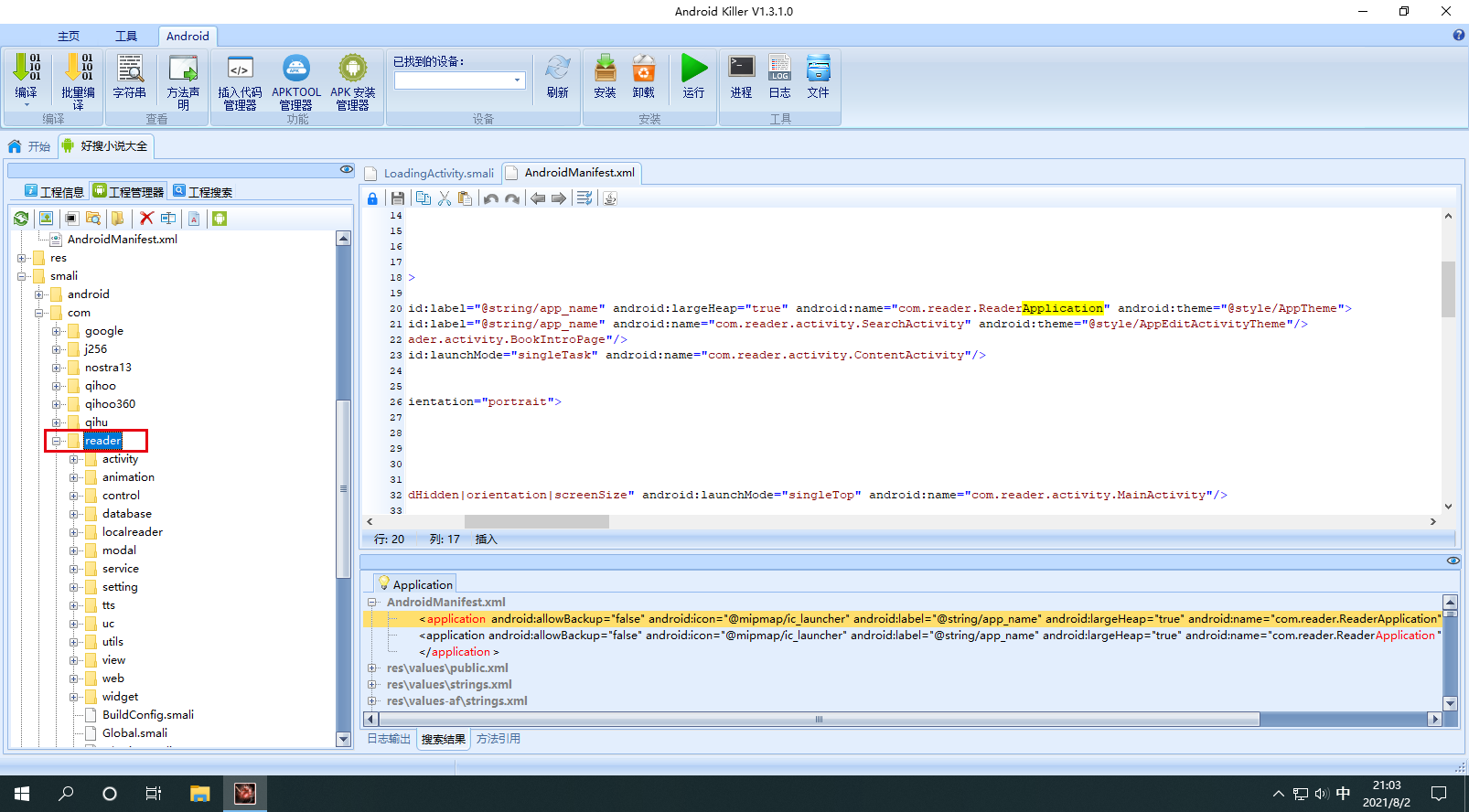Viewport: 1469px width, 812px height.
Task: Collapse the smali folder node
Action: tap(22, 276)
